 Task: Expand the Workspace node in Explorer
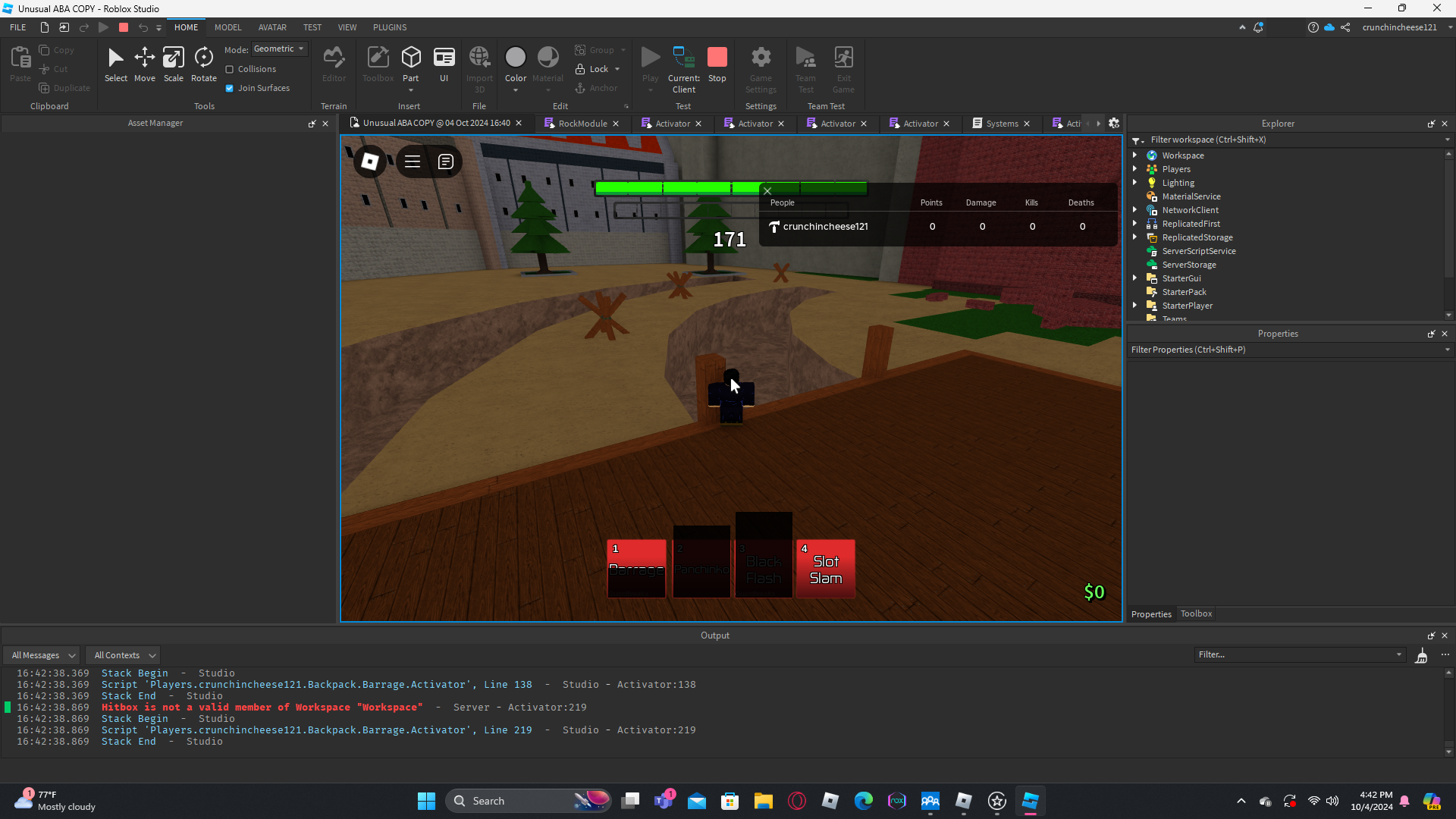click(1135, 155)
